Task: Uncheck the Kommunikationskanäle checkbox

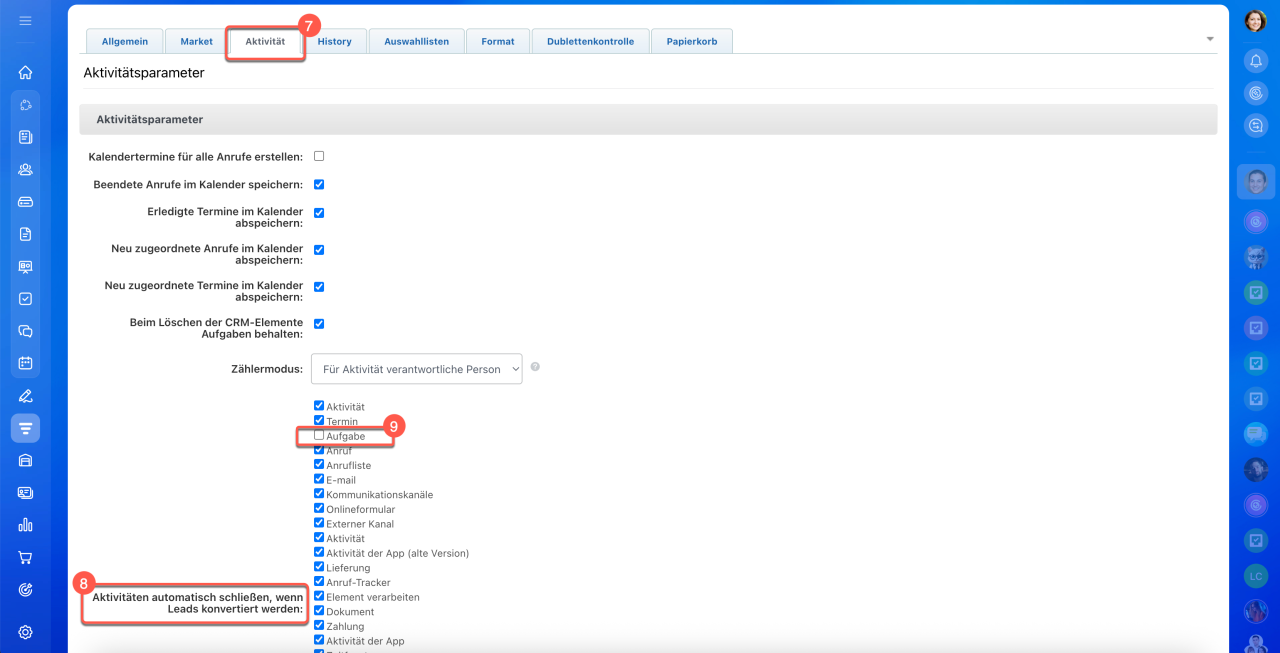Action: click(319, 494)
